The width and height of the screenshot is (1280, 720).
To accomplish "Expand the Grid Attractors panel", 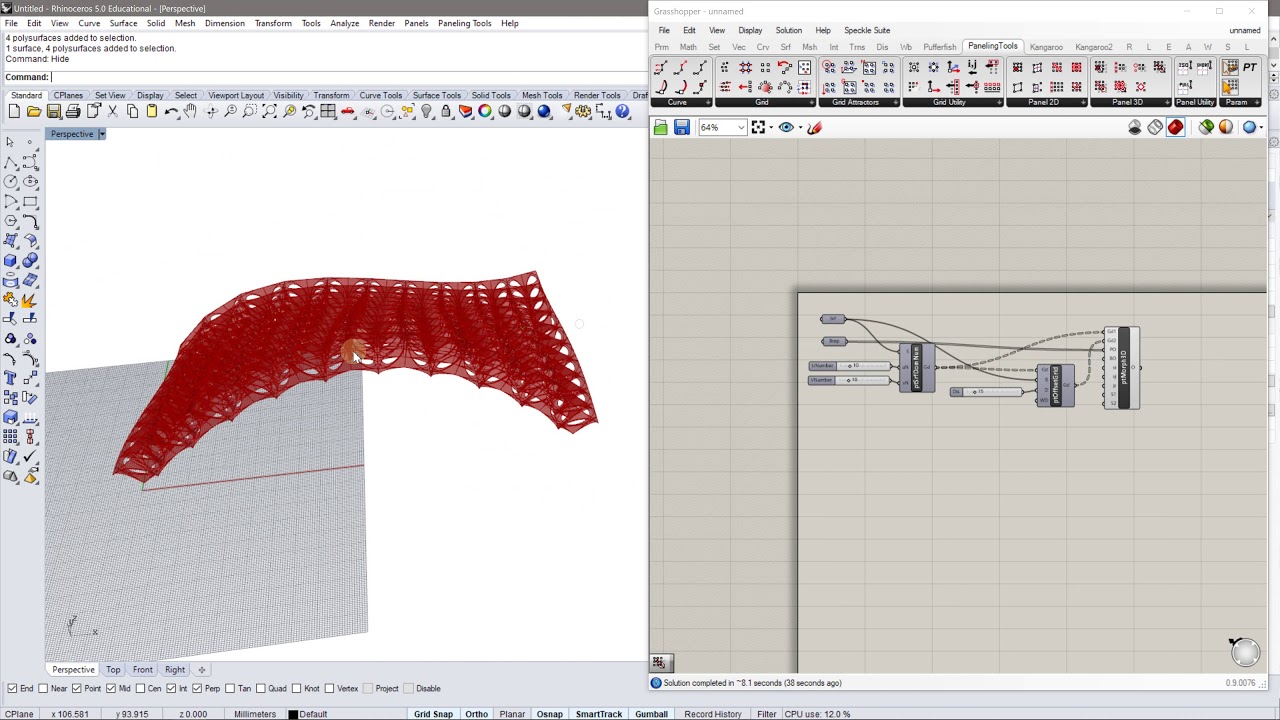I will pos(896,102).
